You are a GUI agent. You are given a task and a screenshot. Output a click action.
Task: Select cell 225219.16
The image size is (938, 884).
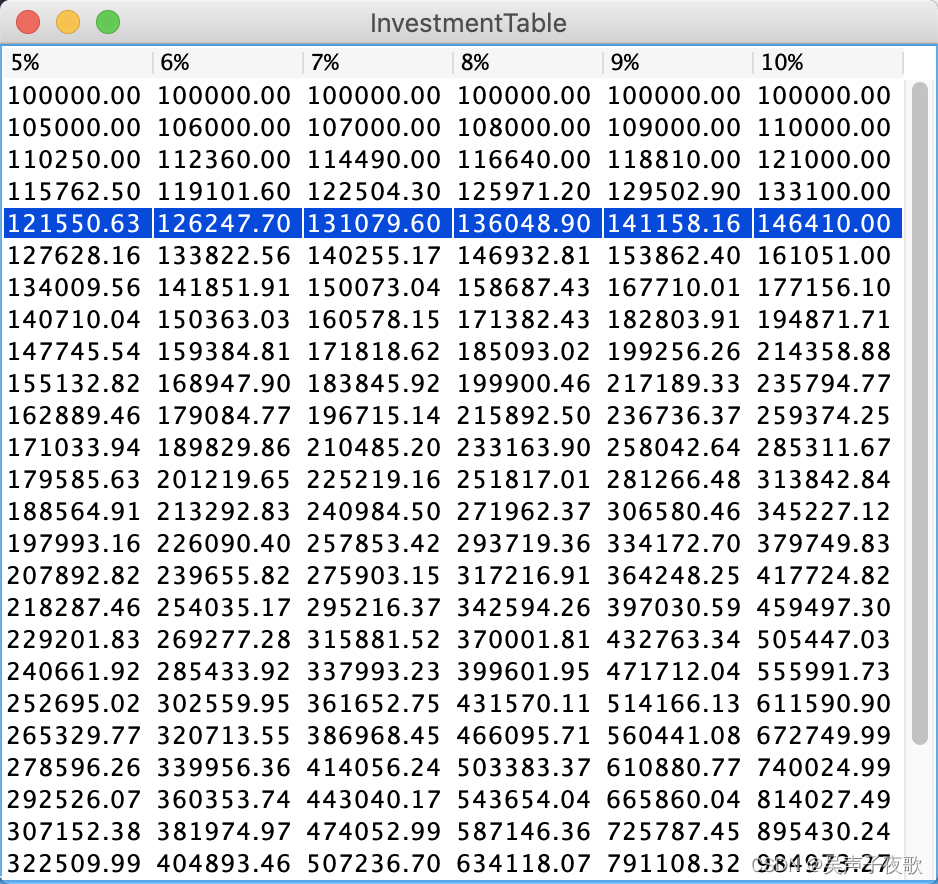[378, 480]
